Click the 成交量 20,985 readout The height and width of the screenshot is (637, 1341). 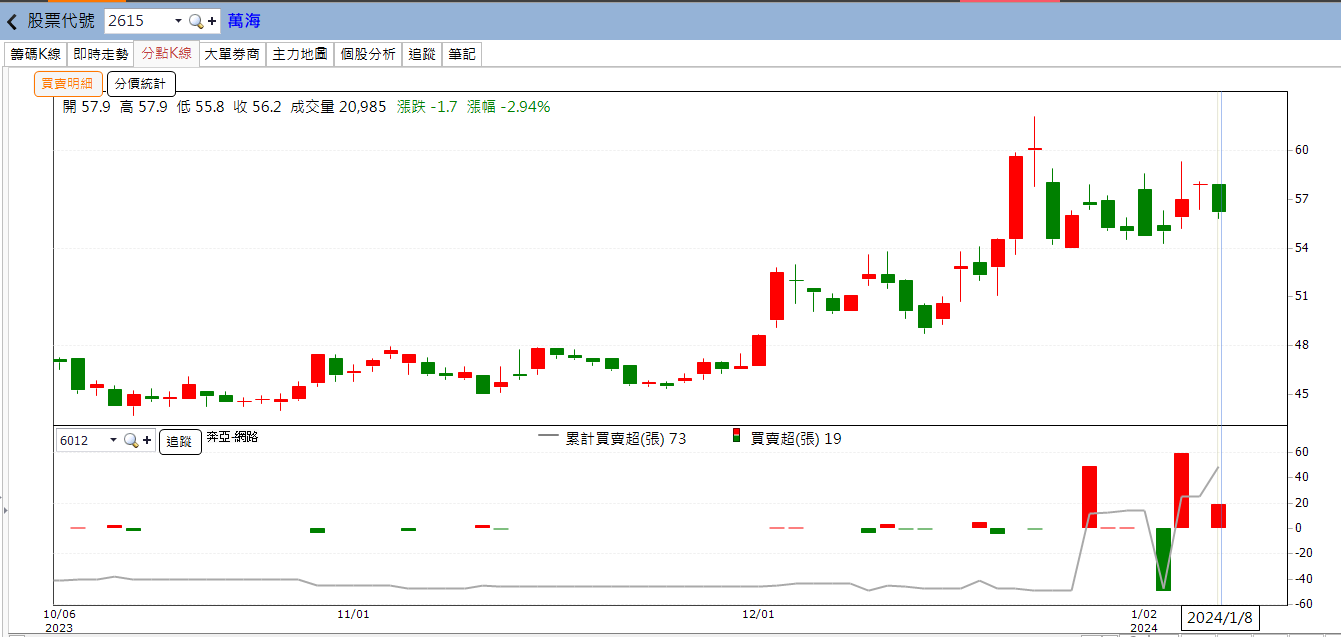tap(338, 106)
